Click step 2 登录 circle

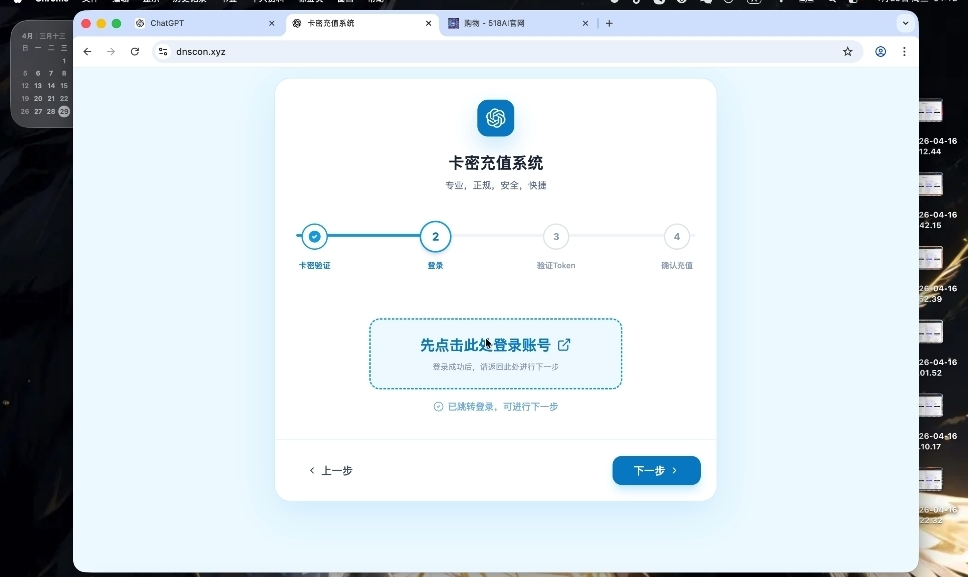pyautogui.click(x=435, y=236)
